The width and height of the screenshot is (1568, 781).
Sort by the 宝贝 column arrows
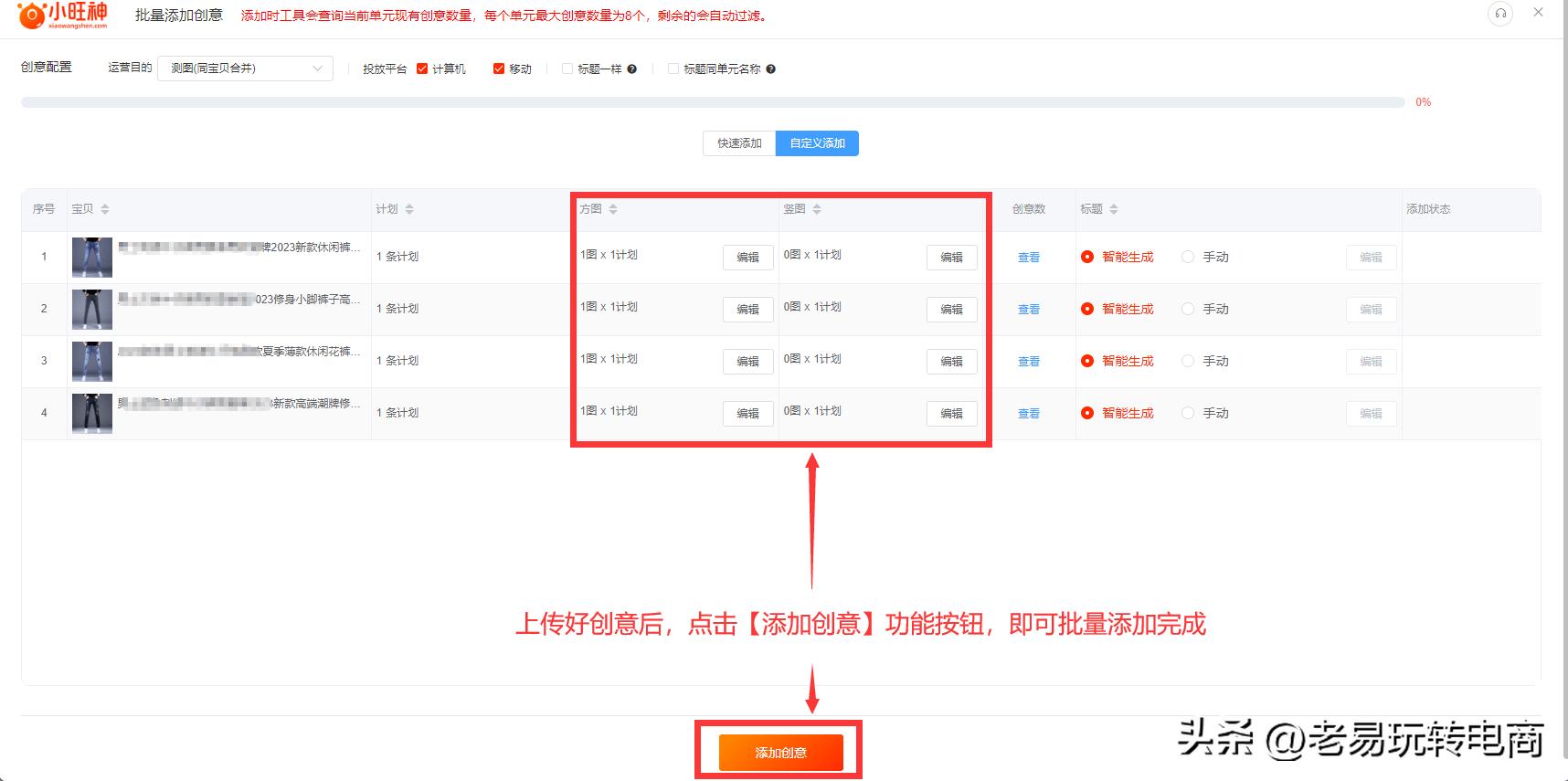tap(105, 209)
